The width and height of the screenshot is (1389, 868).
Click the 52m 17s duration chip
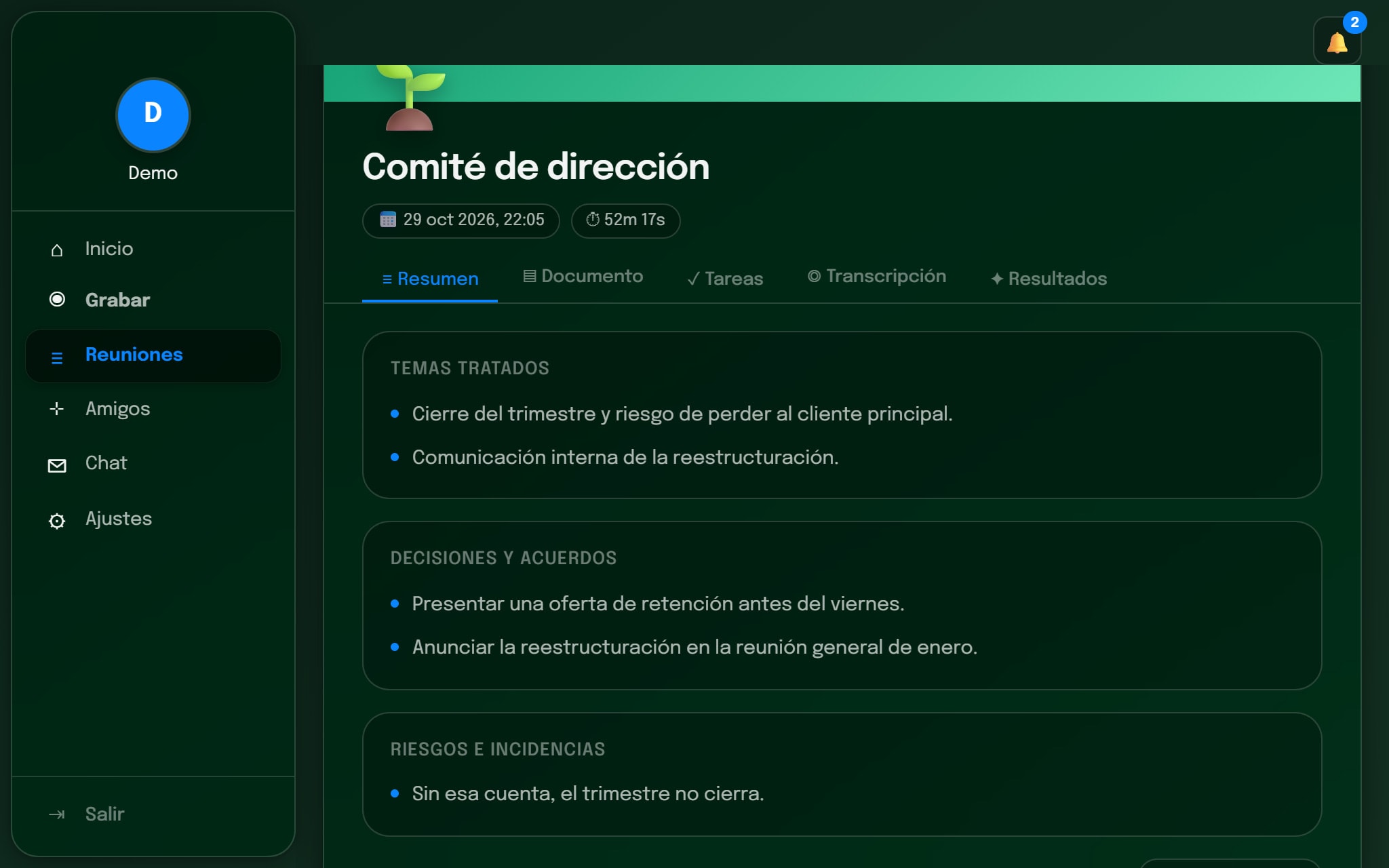tap(625, 220)
